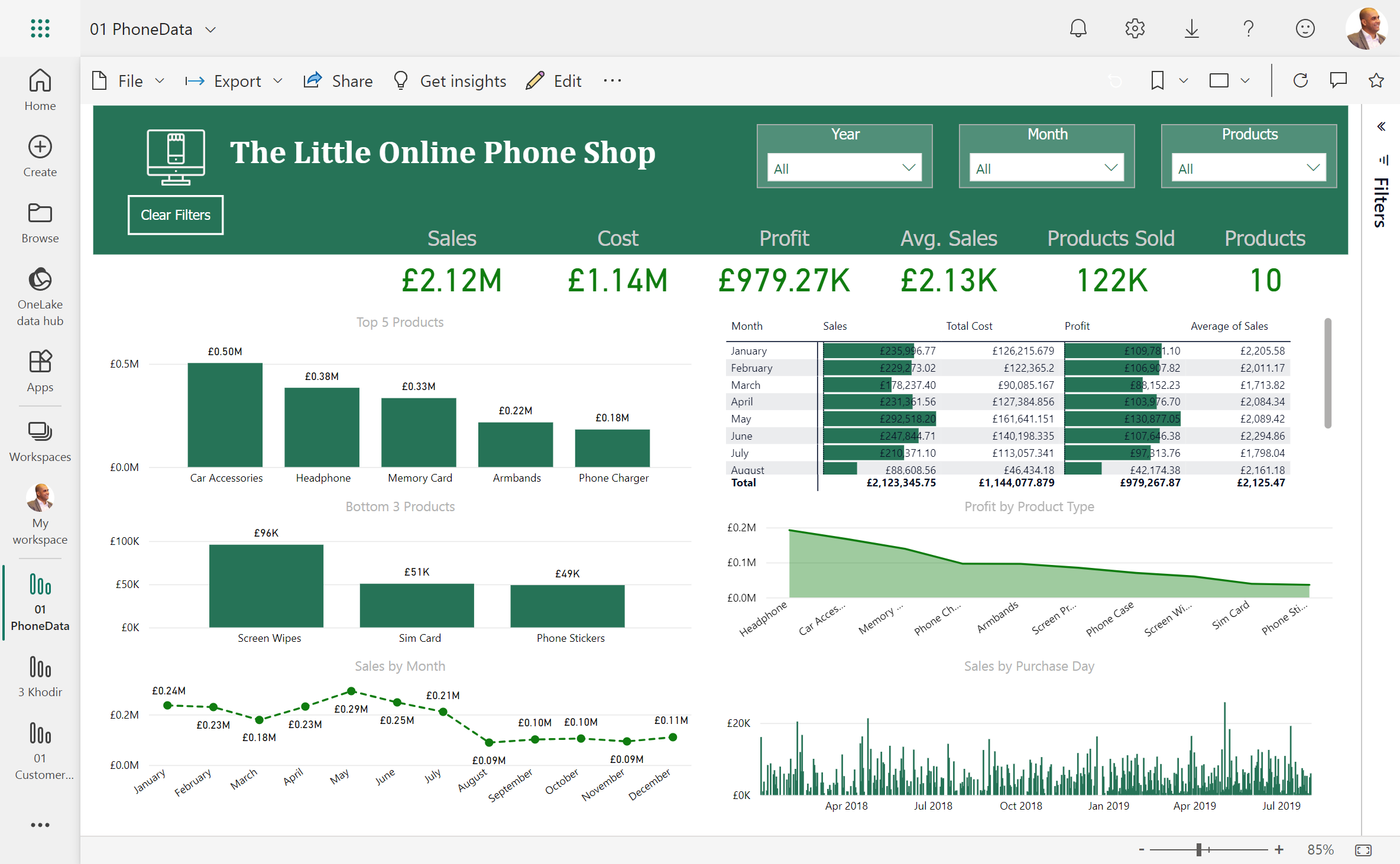Open OneLake data hub
The width and height of the screenshot is (1400, 864).
click(x=40, y=297)
